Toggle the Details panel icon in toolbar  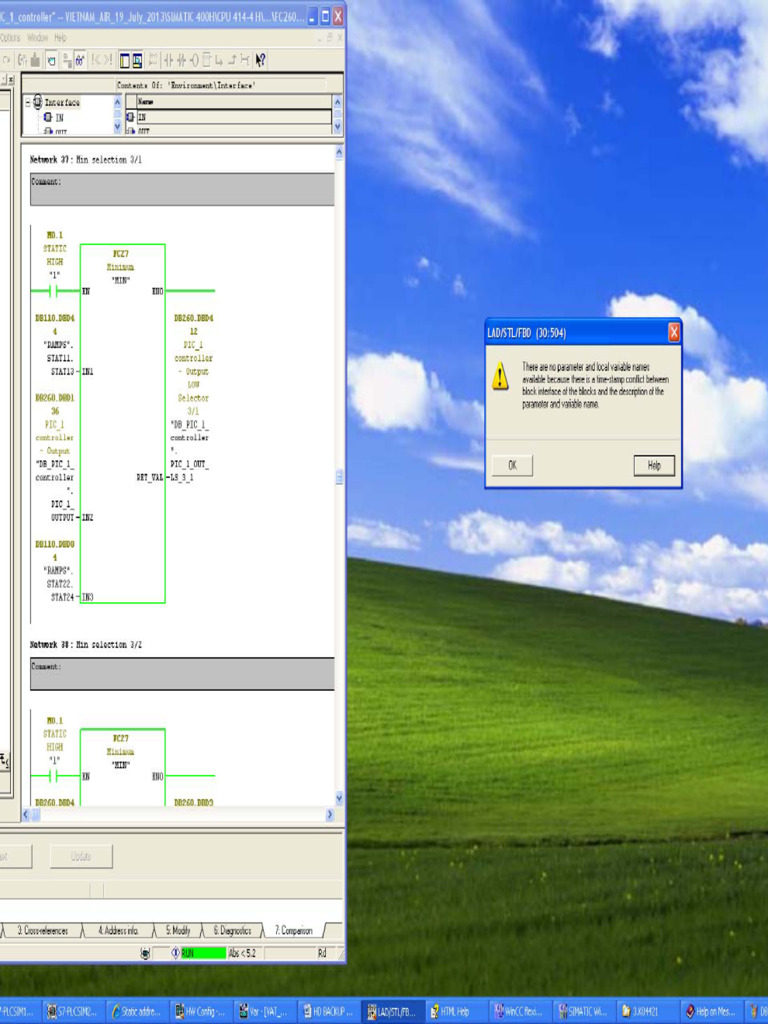tap(137, 60)
